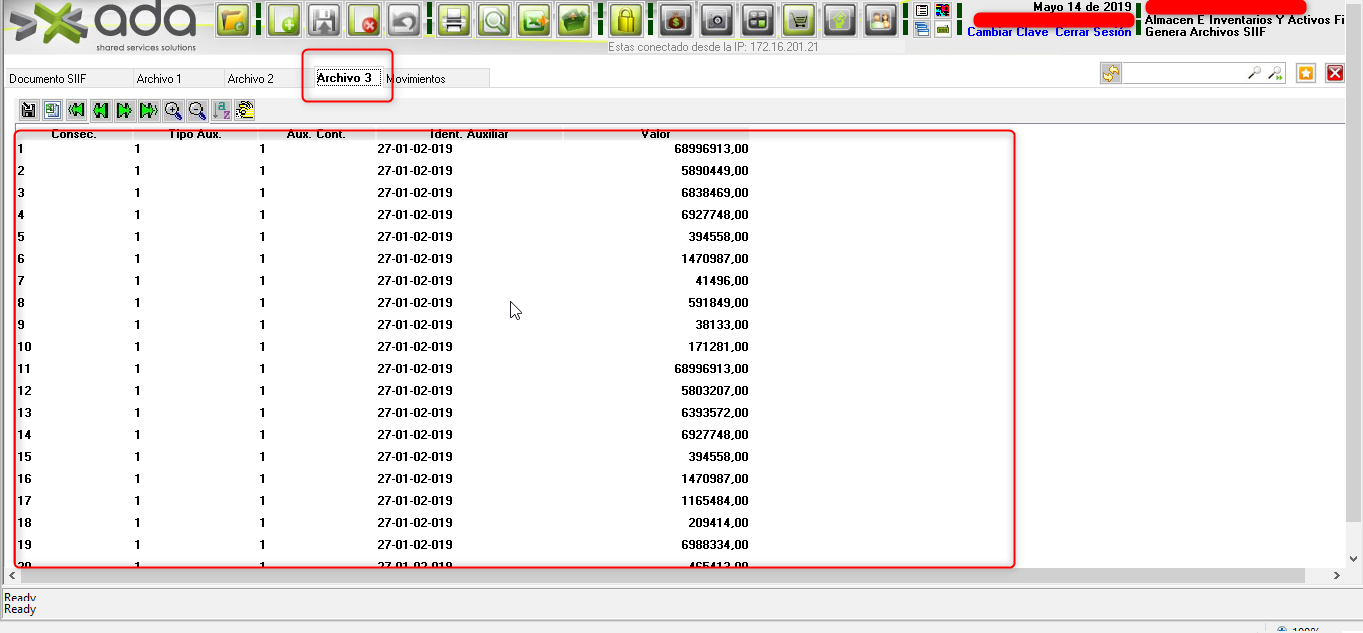1363x633 pixels.
Task: Click the small list icon near date
Action: [x=922, y=10]
